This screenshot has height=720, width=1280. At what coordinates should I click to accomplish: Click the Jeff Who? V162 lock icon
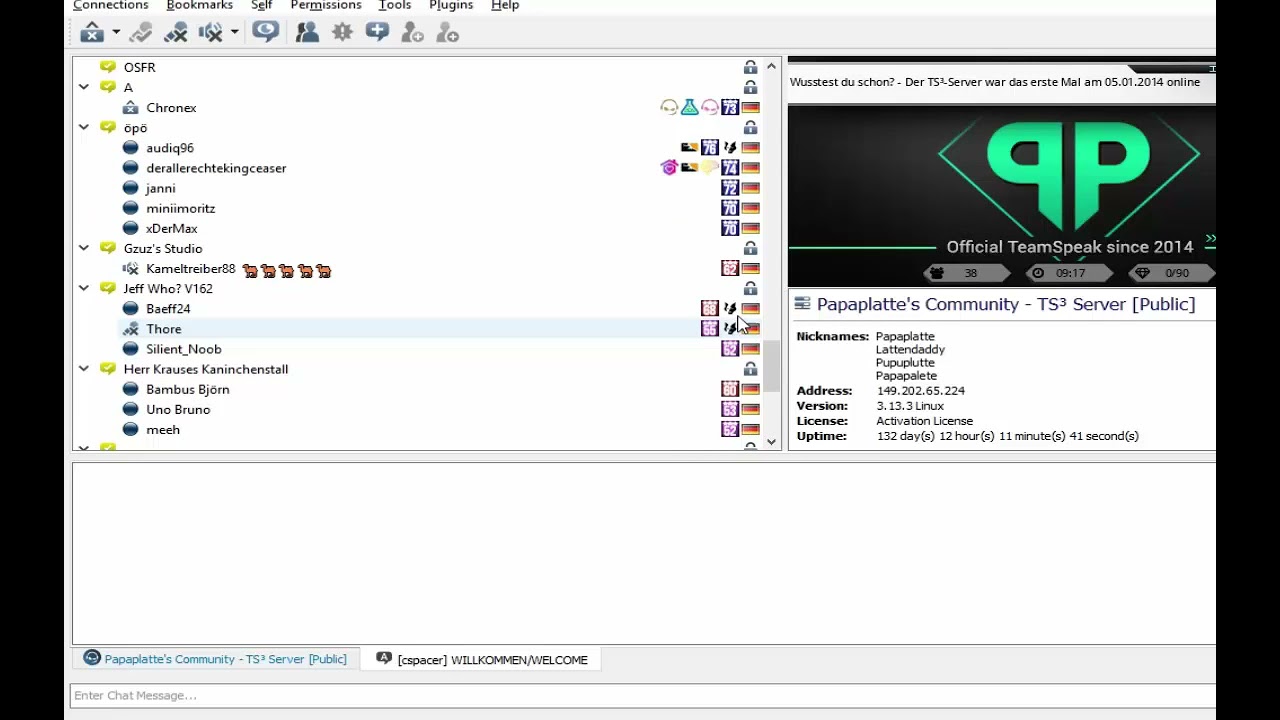pyautogui.click(x=750, y=288)
